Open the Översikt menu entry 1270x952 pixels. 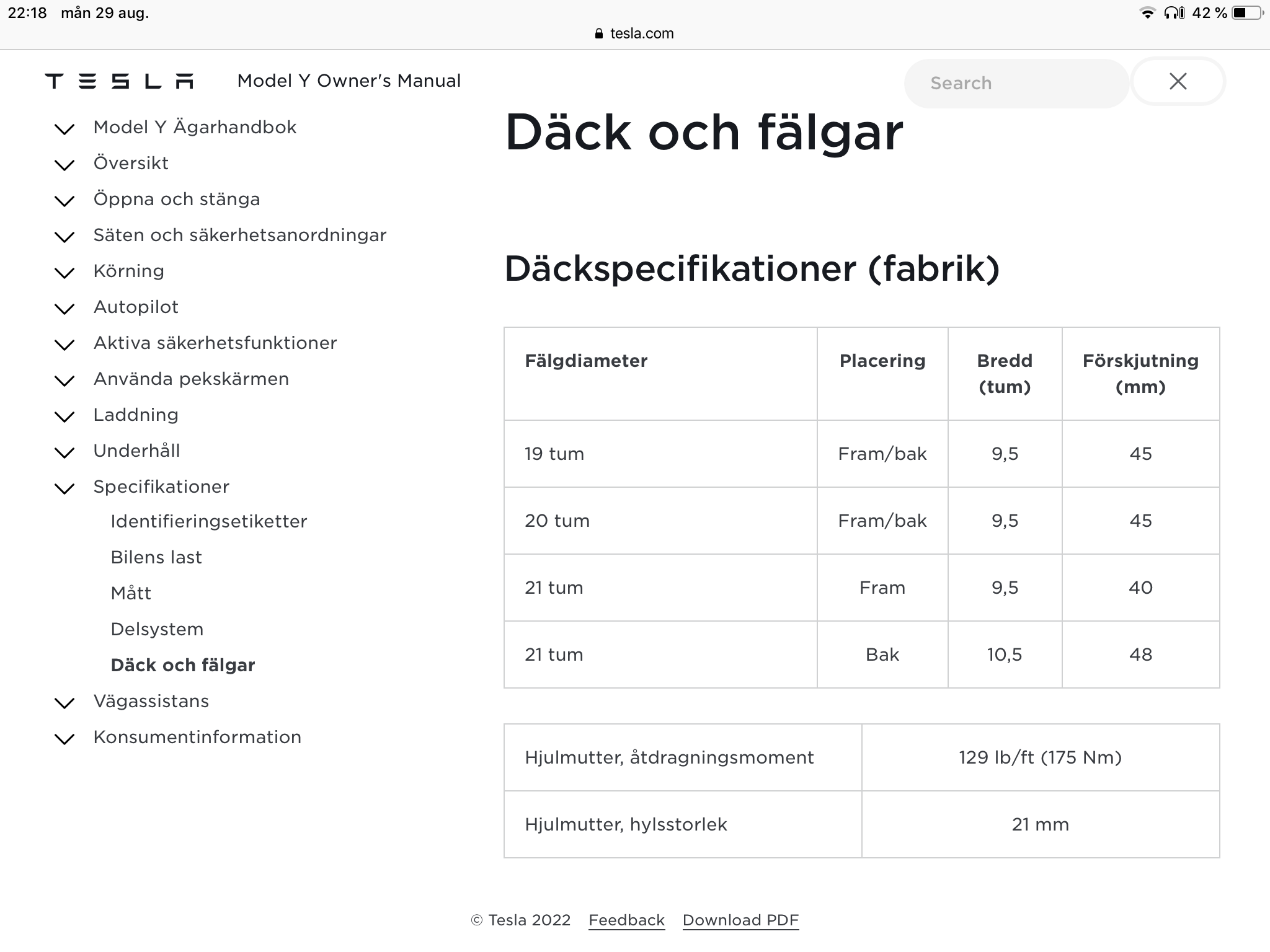pyautogui.click(x=131, y=163)
